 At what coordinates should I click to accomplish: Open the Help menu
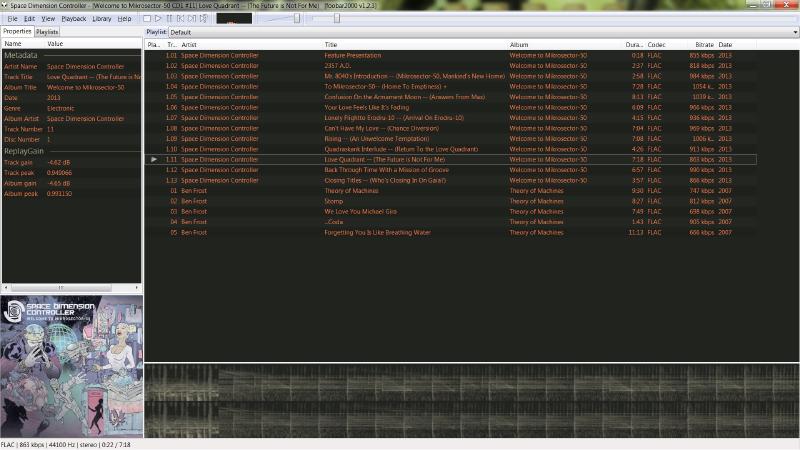124,19
